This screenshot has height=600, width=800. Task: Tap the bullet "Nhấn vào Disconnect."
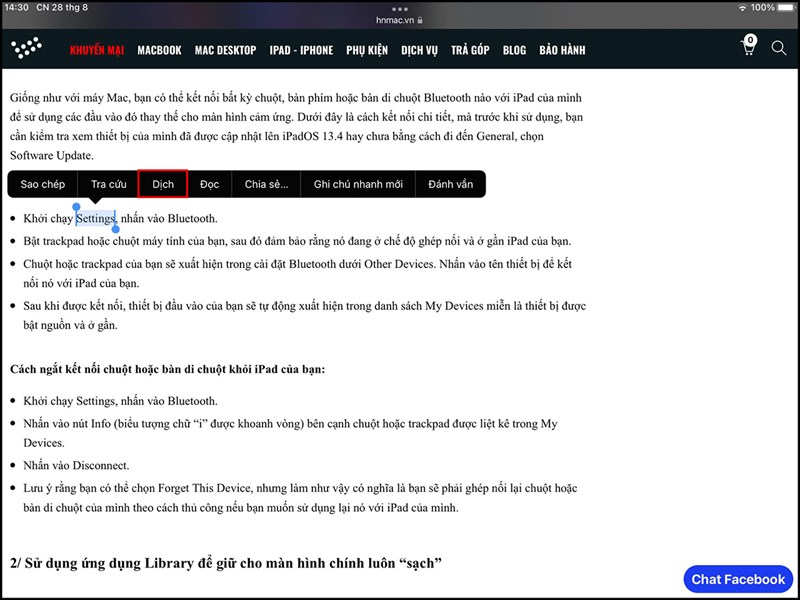[76, 465]
